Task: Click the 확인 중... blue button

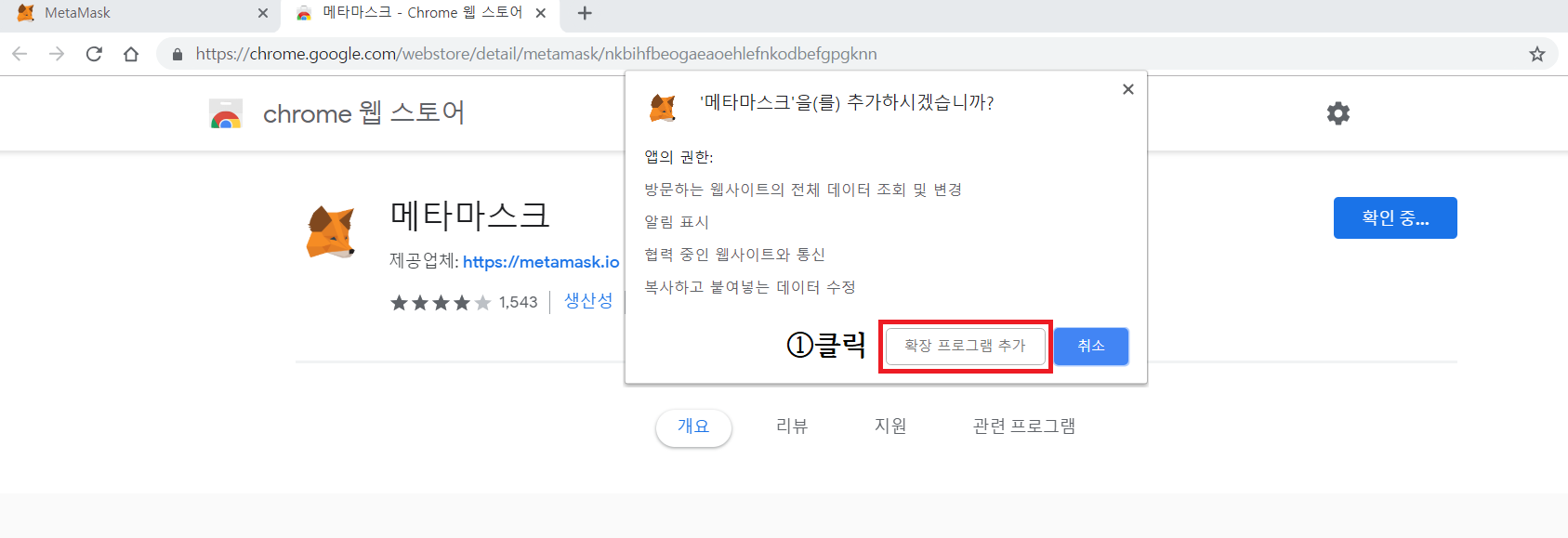Action: click(x=1395, y=217)
